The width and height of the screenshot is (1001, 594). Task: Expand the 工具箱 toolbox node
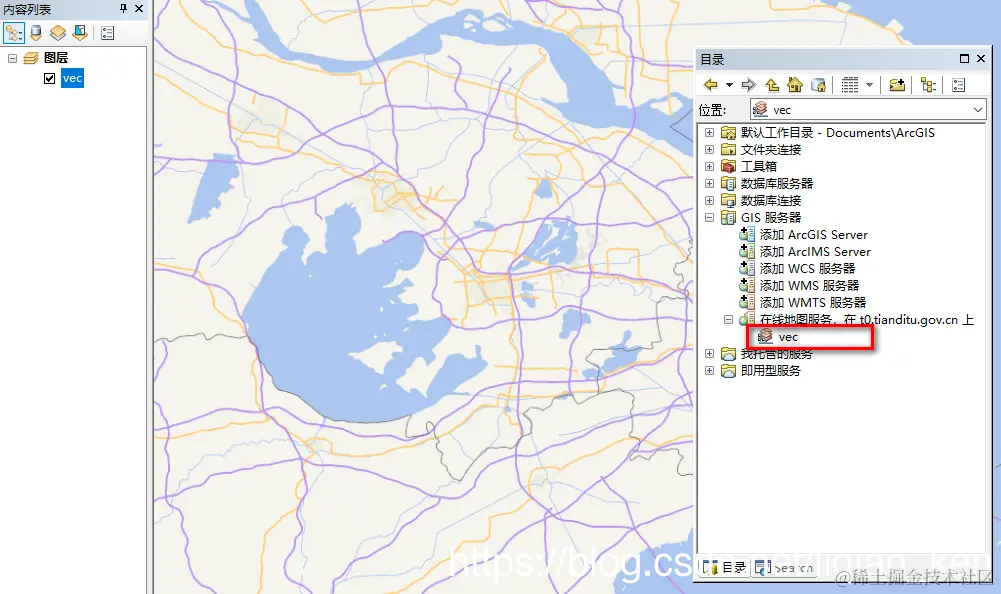[709, 167]
